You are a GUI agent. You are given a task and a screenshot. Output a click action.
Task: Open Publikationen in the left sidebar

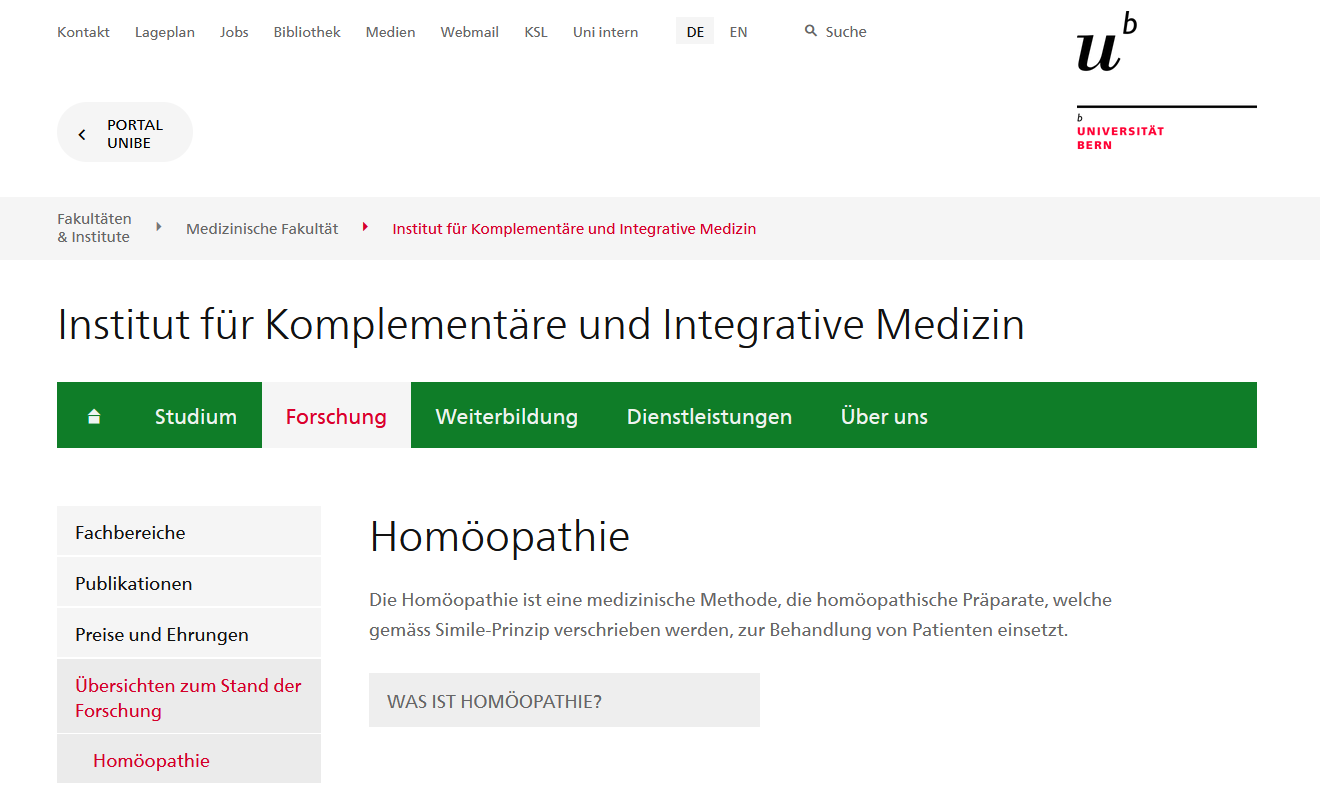click(x=133, y=583)
